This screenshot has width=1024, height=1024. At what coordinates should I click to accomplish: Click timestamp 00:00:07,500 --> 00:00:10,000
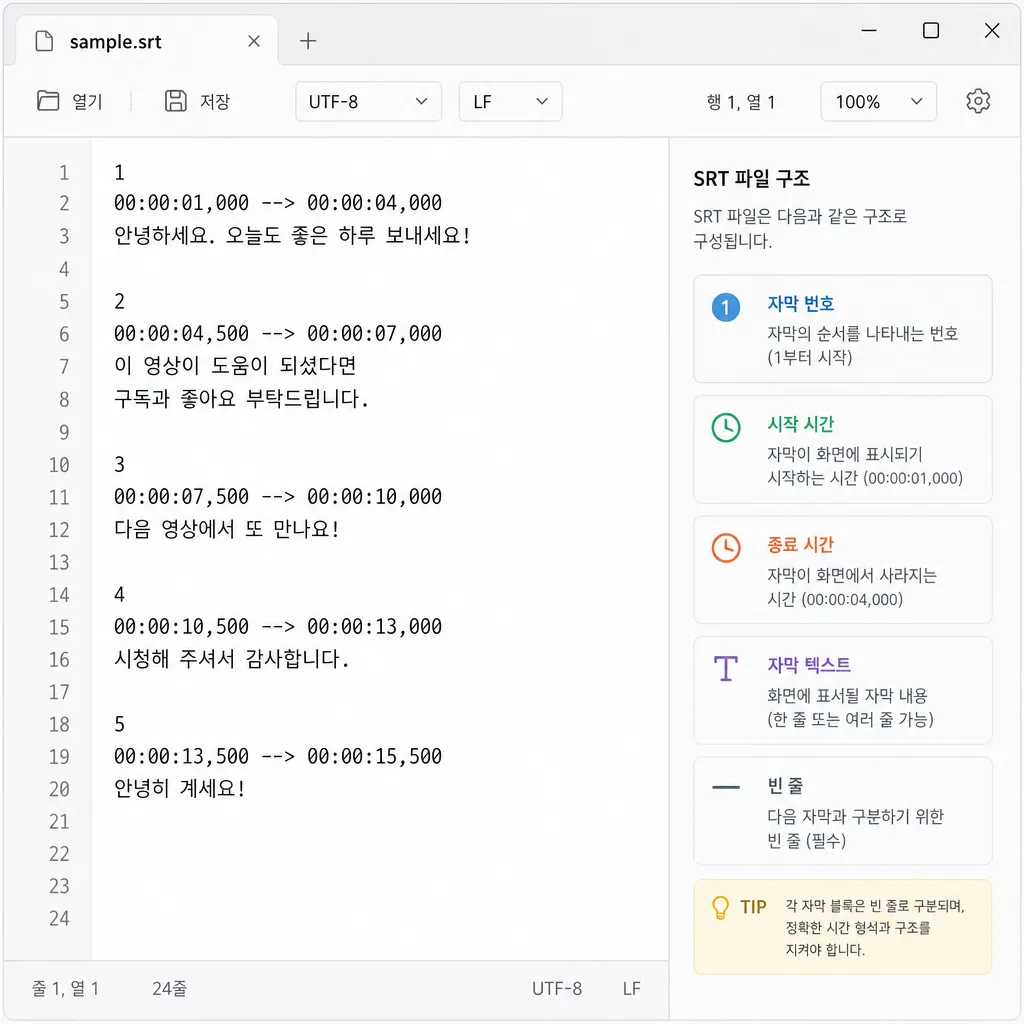278,496
